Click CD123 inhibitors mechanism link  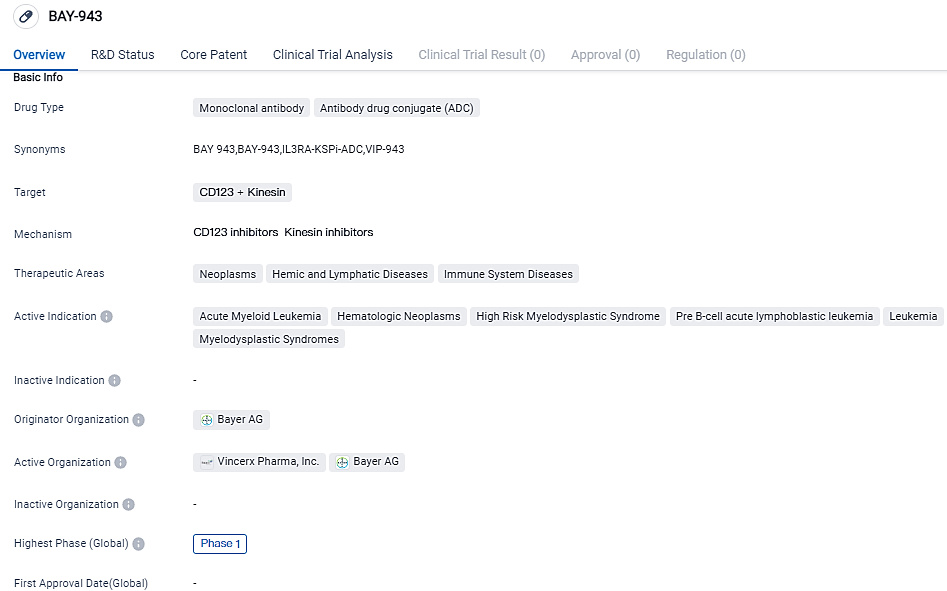coord(236,232)
